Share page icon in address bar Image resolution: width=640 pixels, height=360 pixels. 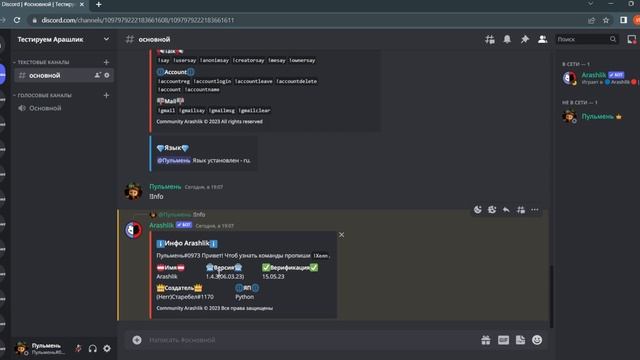[591, 20]
